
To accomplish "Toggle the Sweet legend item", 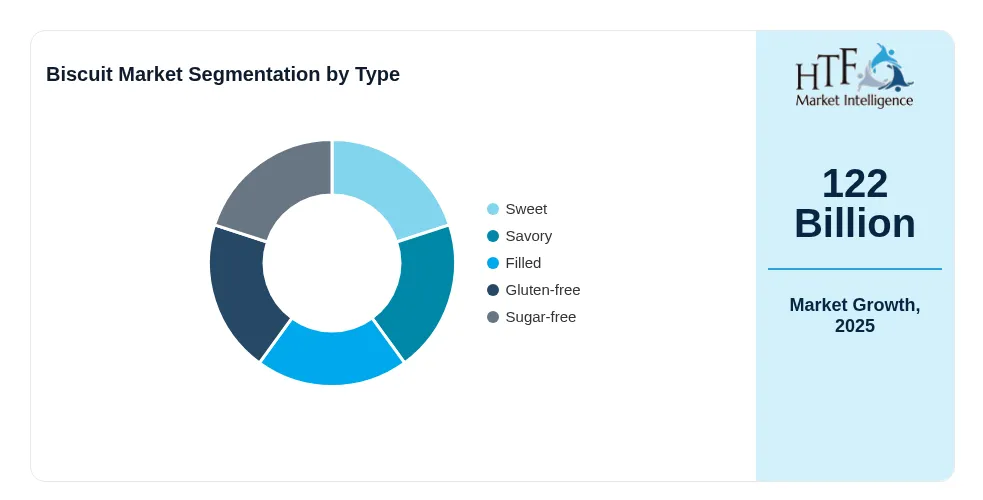I will 517,209.
